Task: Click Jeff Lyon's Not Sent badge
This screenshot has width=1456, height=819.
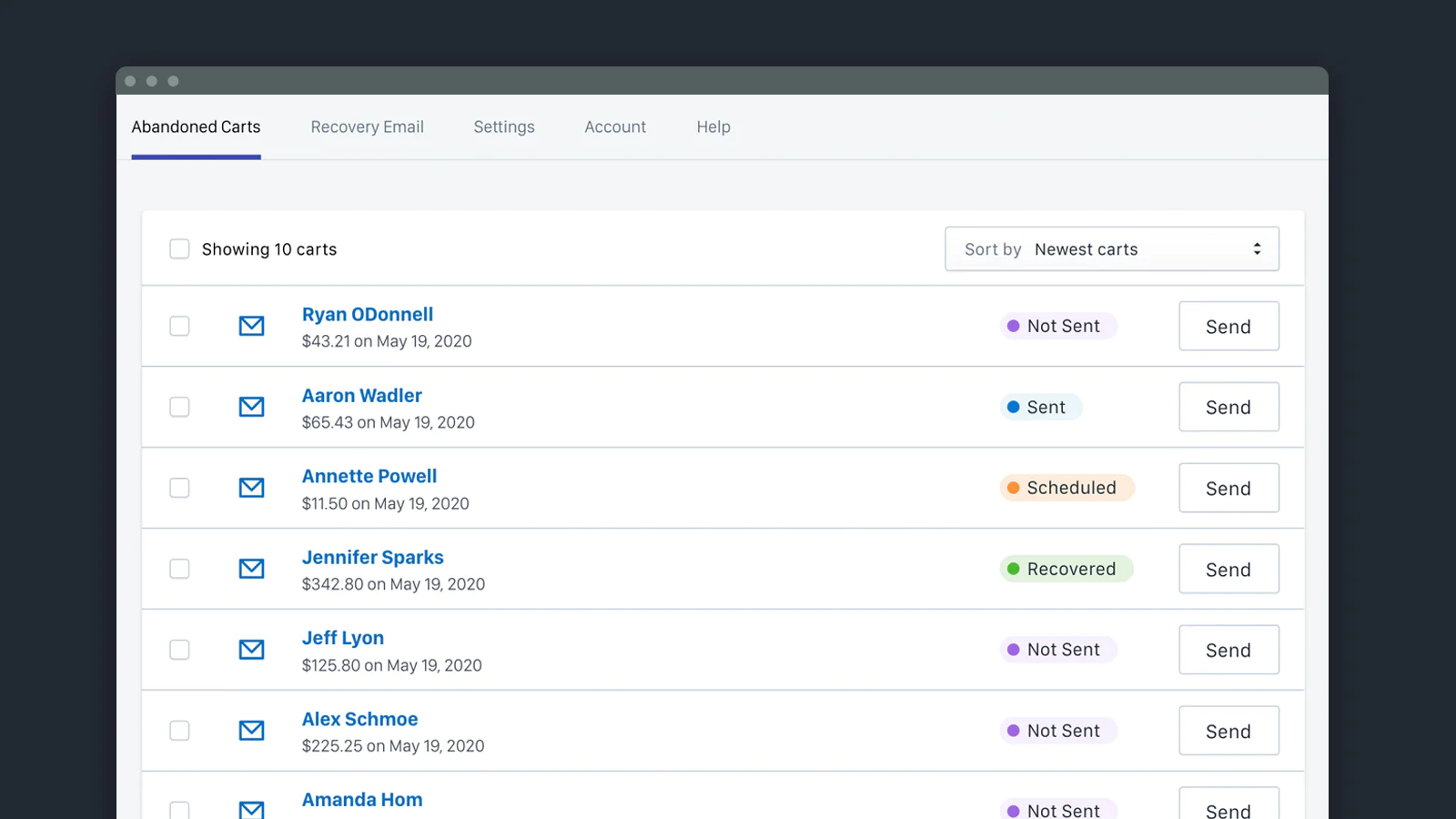Action: click(1058, 650)
